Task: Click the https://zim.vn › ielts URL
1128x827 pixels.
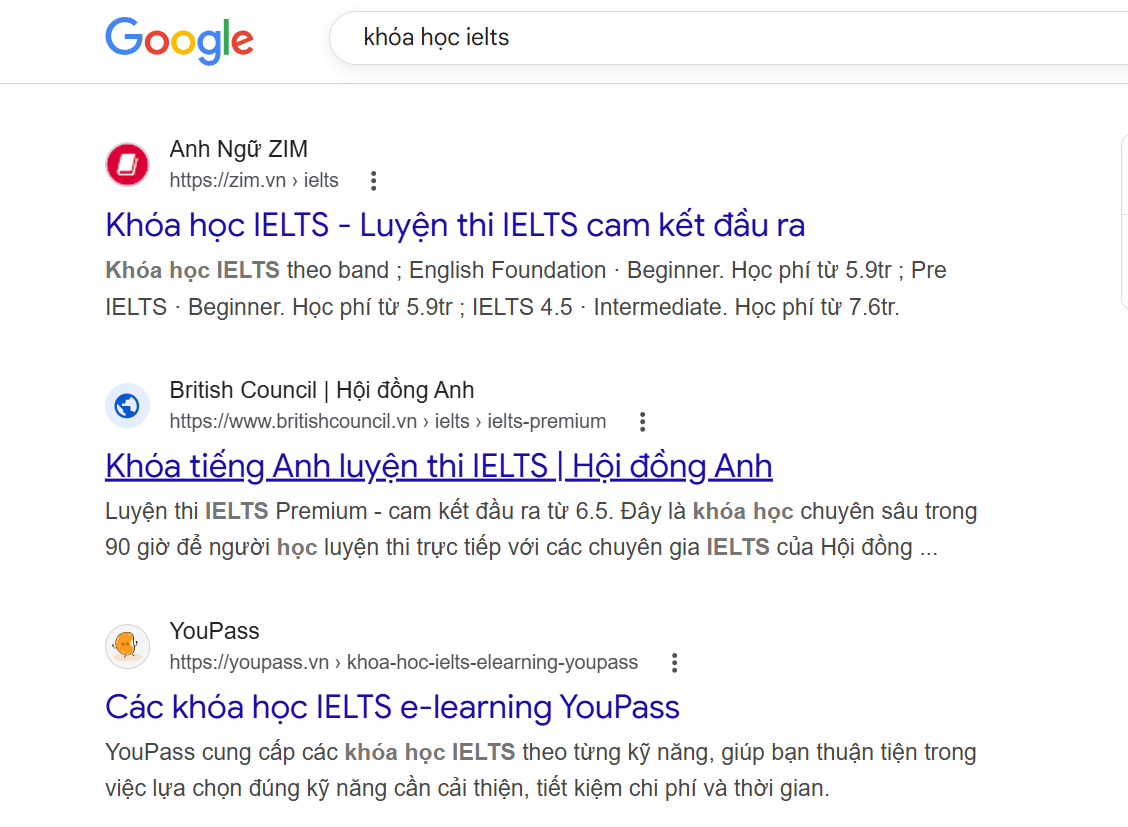Action: click(x=254, y=181)
